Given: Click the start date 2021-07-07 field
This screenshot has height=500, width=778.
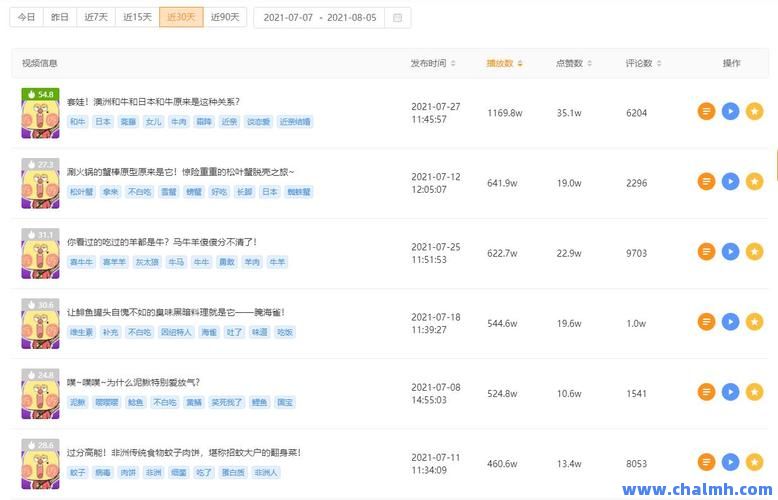Looking at the screenshot, I should [x=288, y=18].
